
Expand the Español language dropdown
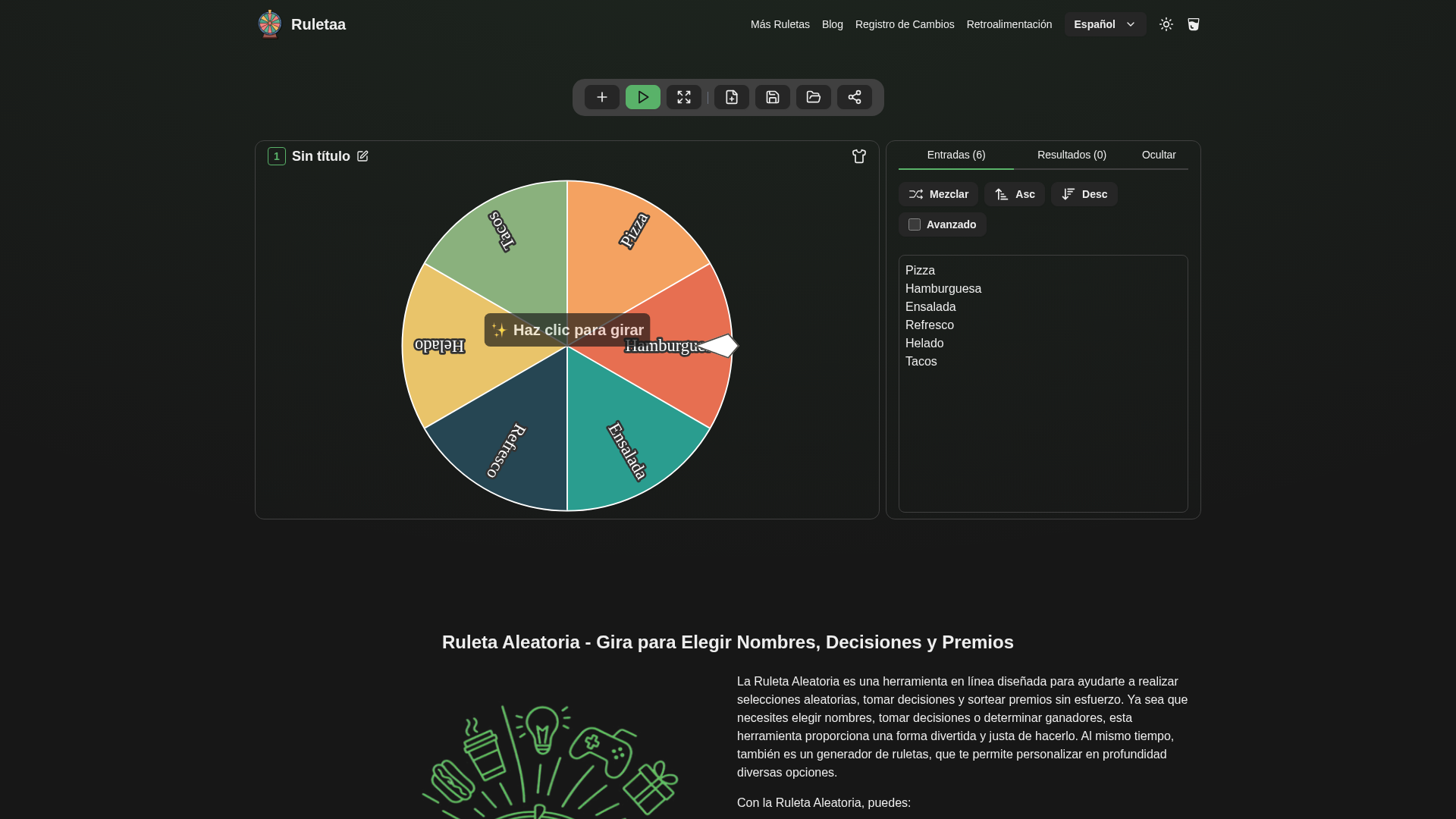click(x=1104, y=24)
